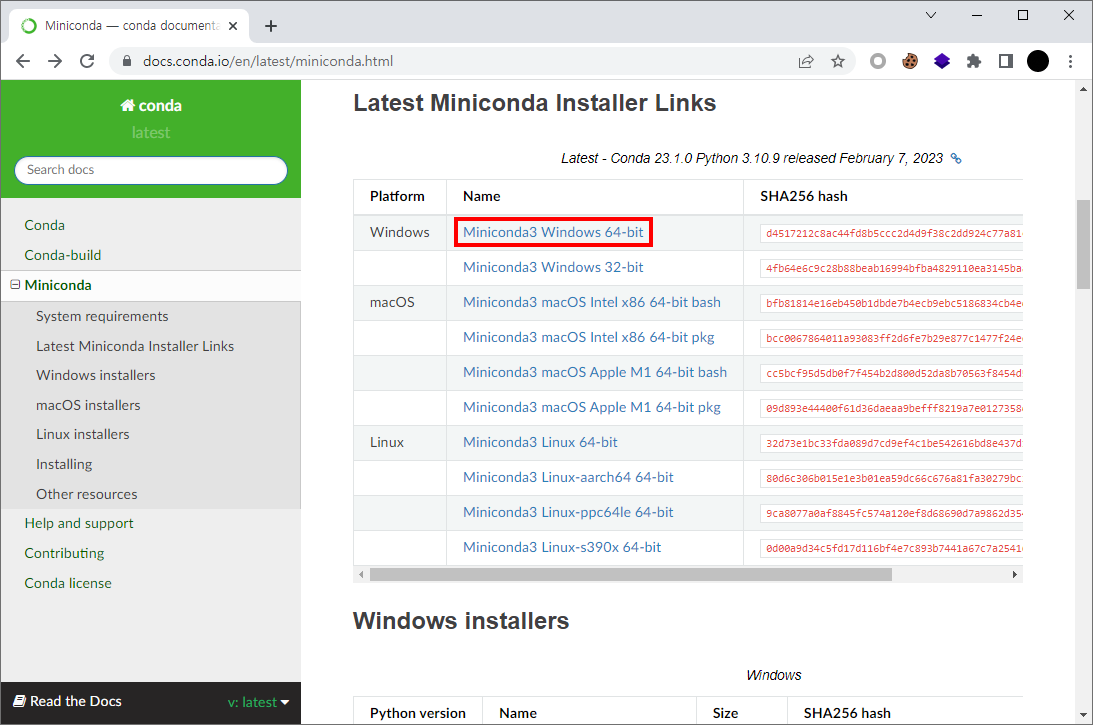Viewport: 1093px width, 725px height.
Task: Open Help and support page
Action: pyautogui.click(x=79, y=524)
